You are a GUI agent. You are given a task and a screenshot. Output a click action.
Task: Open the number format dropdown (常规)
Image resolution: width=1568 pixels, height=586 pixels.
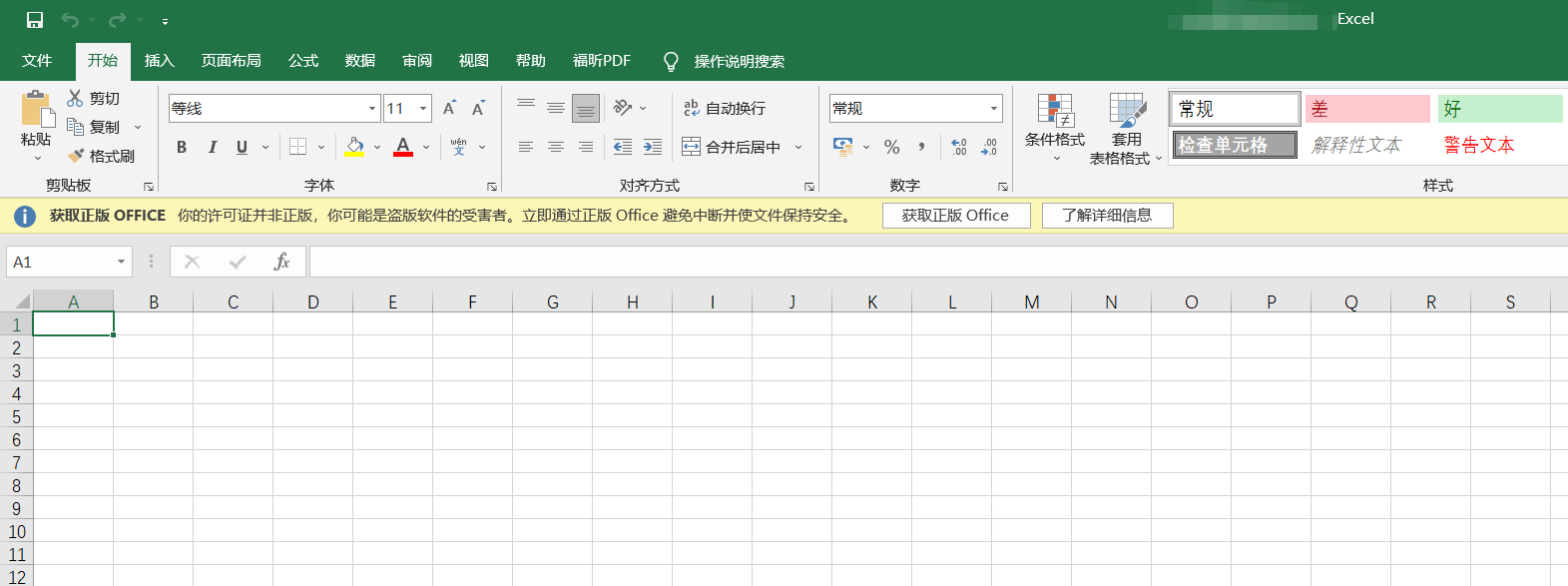pyautogui.click(x=994, y=108)
